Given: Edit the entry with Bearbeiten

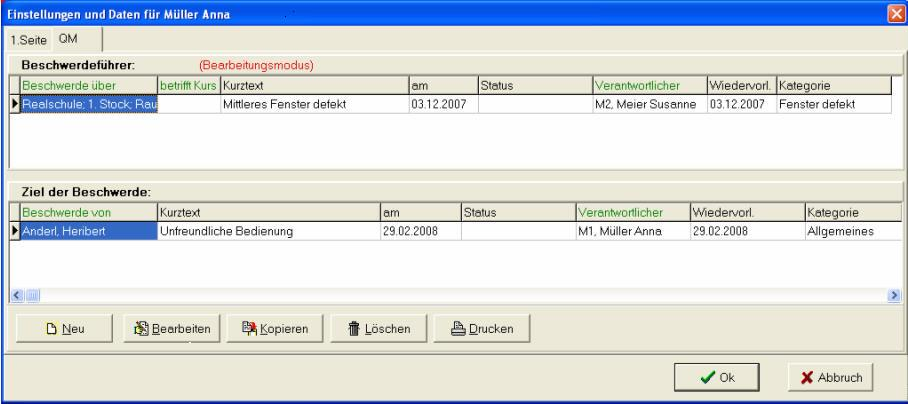Looking at the screenshot, I should 172,329.
